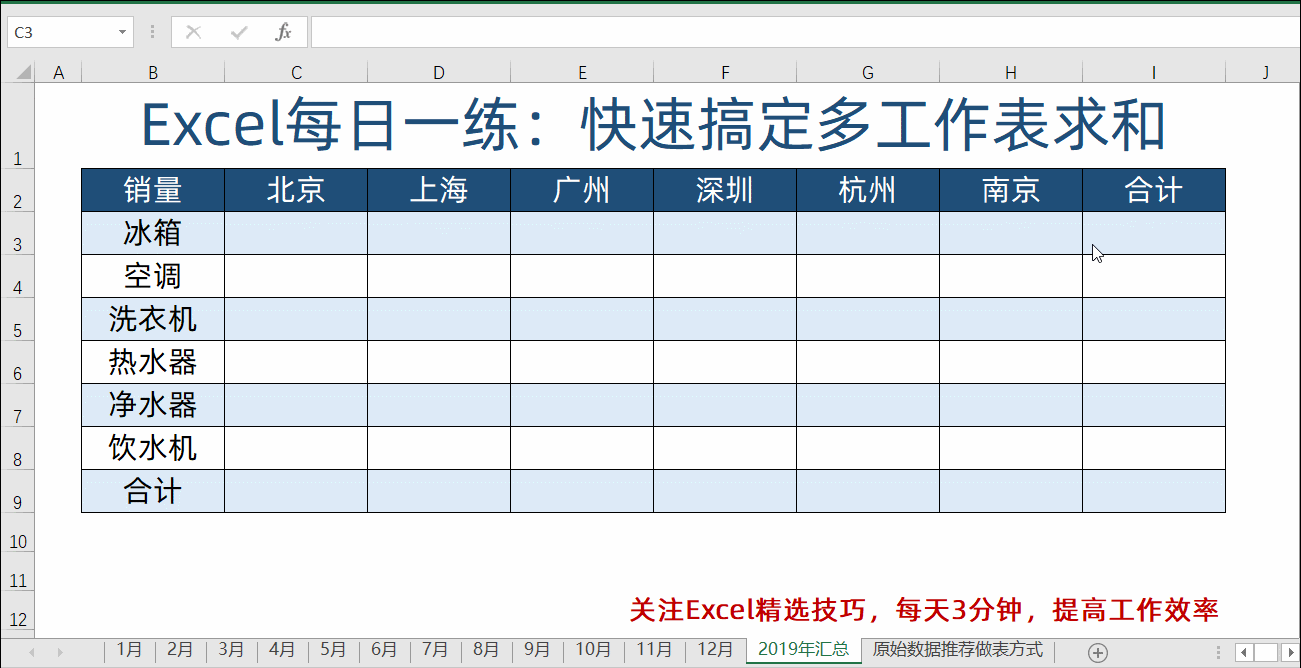
Task: Click inside the Name Box showing C3
Action: (x=62, y=32)
